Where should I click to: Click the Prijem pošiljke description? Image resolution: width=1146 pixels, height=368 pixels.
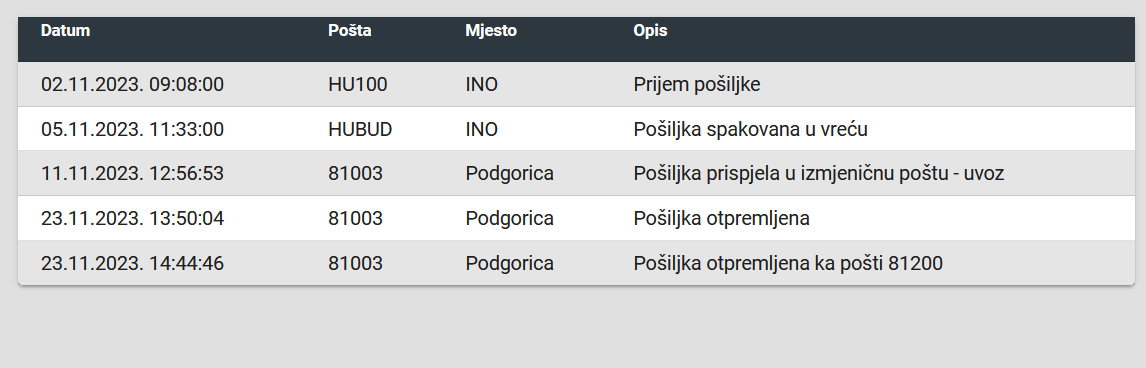[697, 85]
